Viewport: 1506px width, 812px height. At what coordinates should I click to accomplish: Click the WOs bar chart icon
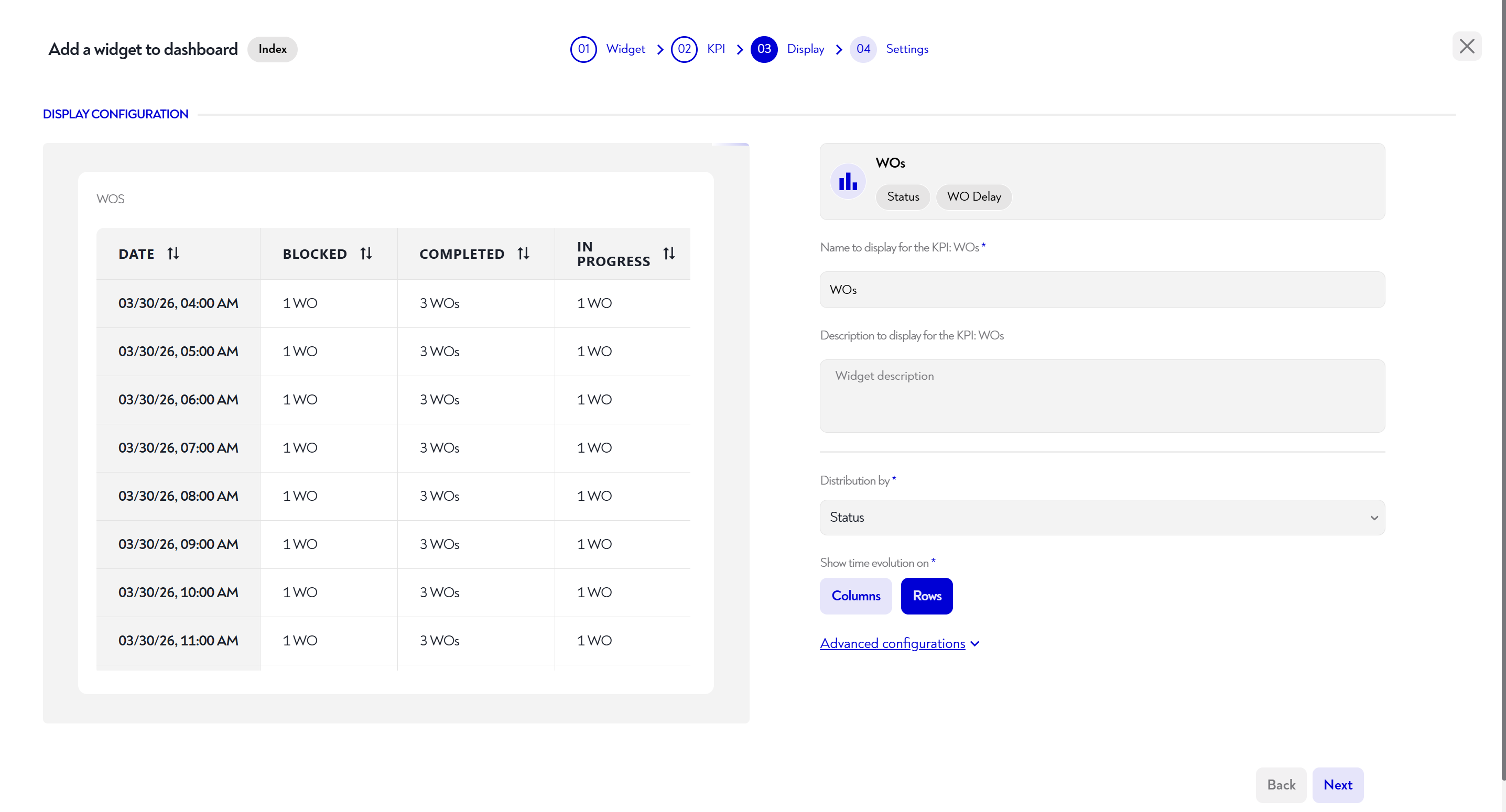pos(848,182)
